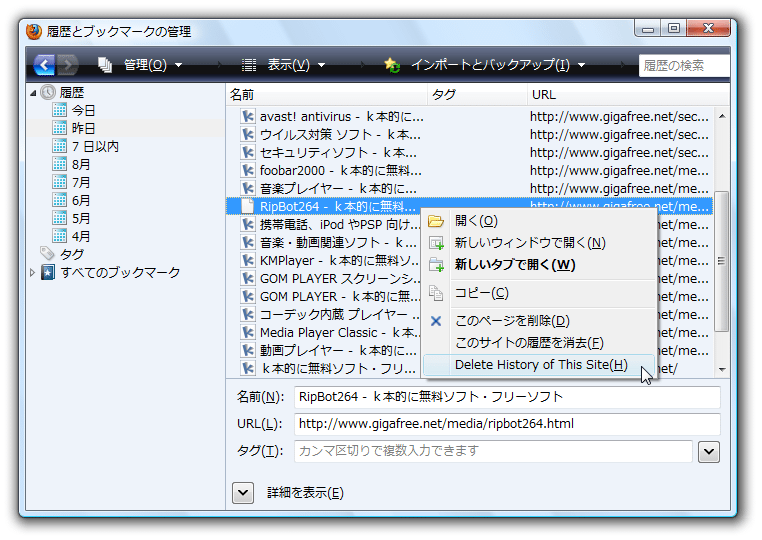Click the star icon of すべてのブックマーク

[48, 272]
